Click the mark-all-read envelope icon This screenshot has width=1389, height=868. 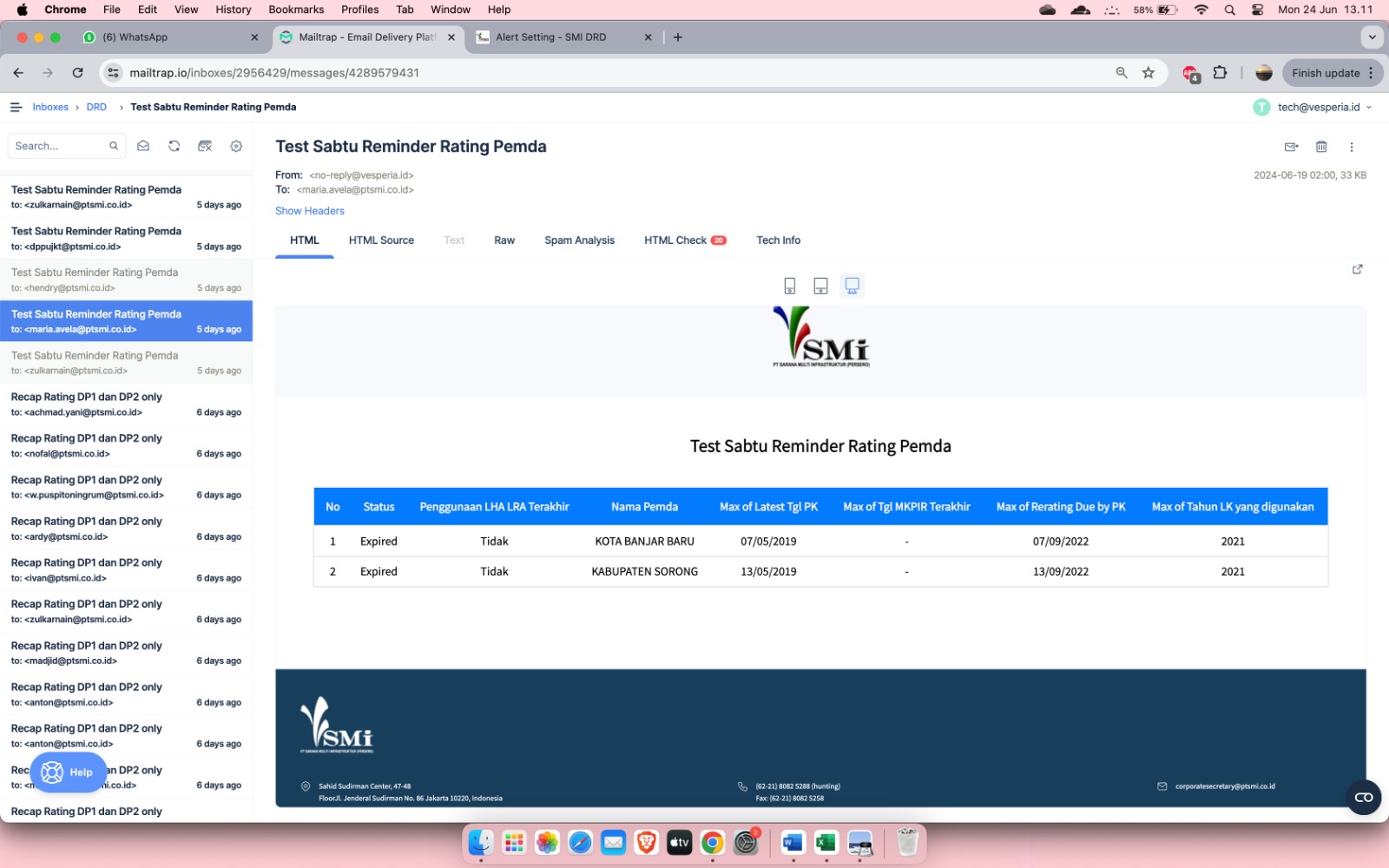(143, 146)
